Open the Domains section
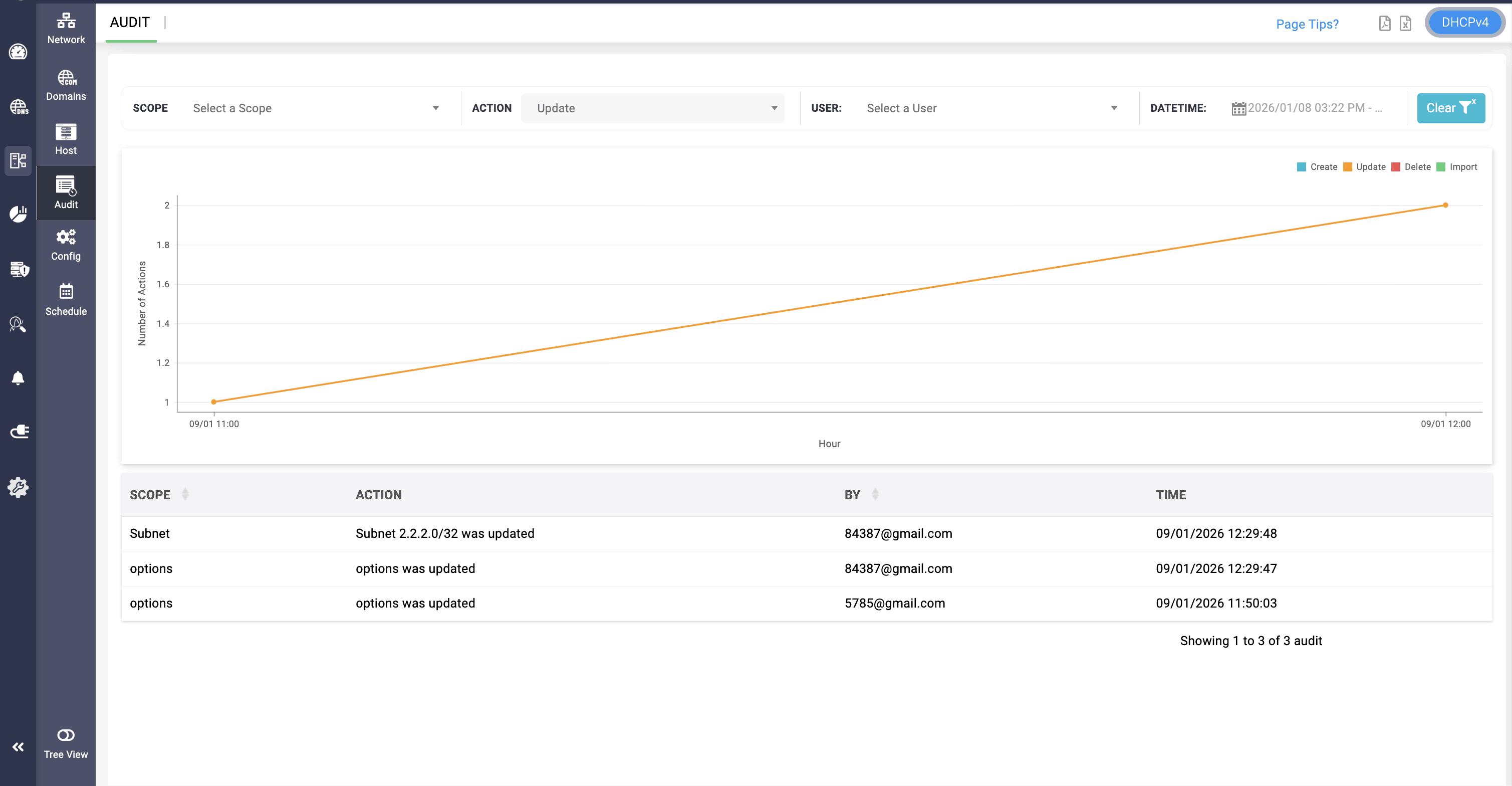The image size is (1512, 786). tap(66, 85)
